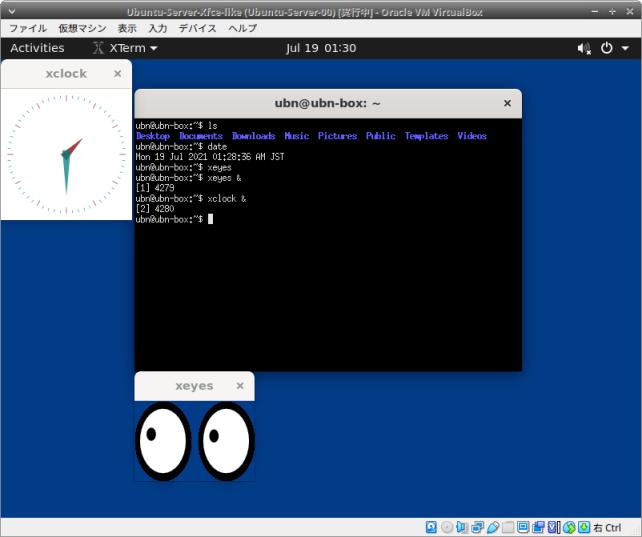
Task: Click the recording indicator icon in status bar
Action: click(x=538, y=527)
